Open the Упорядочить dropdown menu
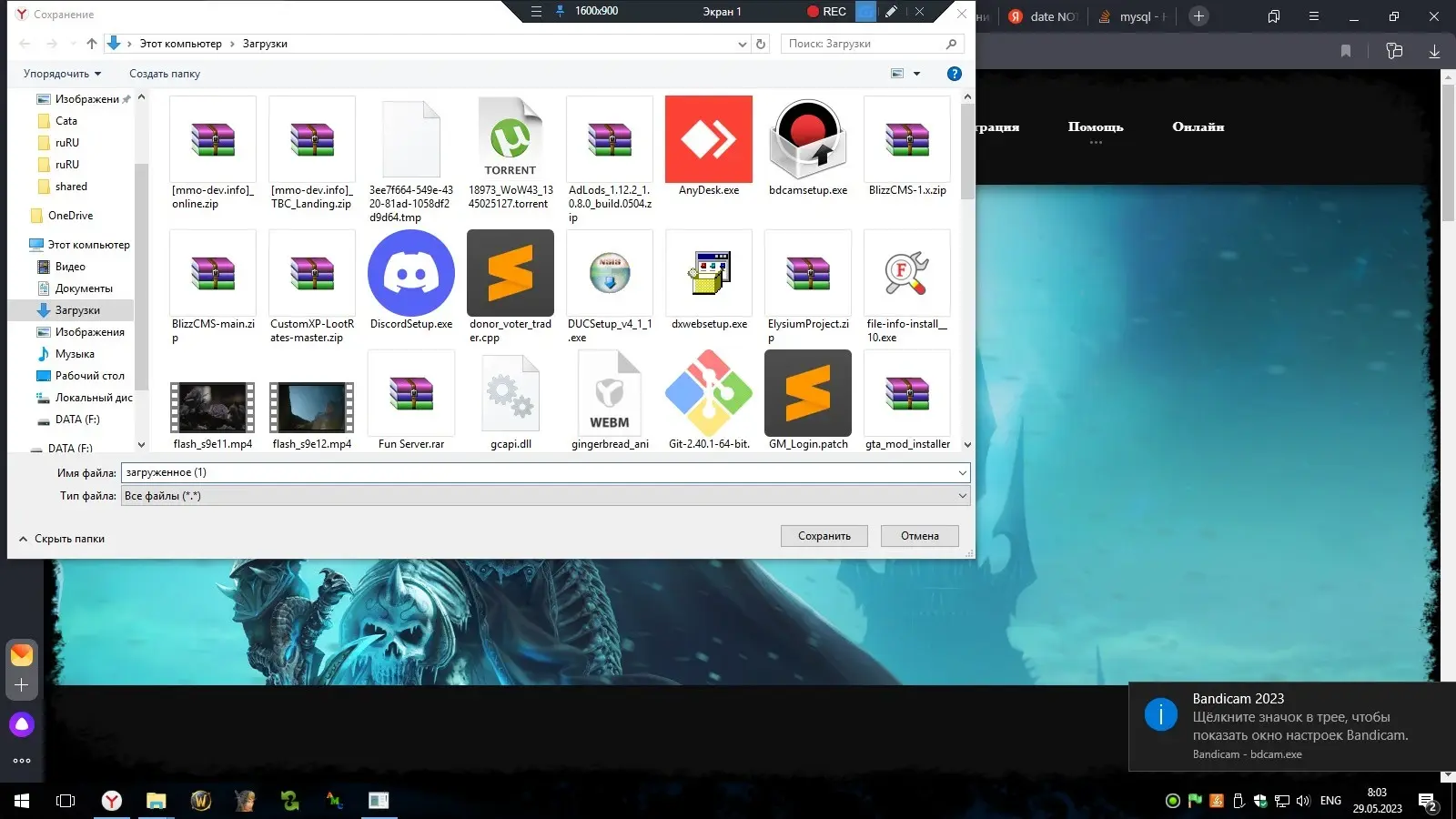The width and height of the screenshot is (1456, 819). point(62,74)
